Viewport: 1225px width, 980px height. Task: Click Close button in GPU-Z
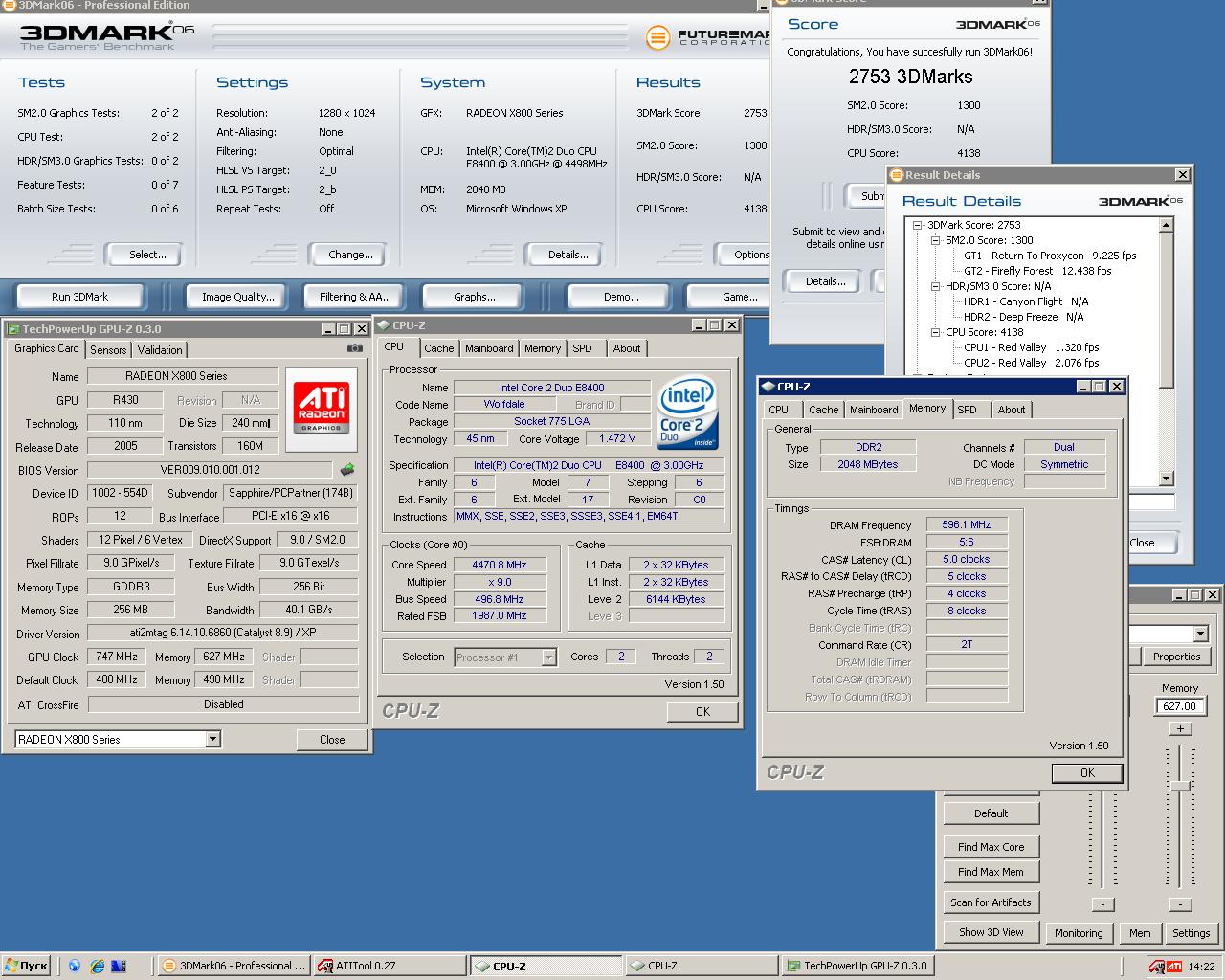(332, 740)
